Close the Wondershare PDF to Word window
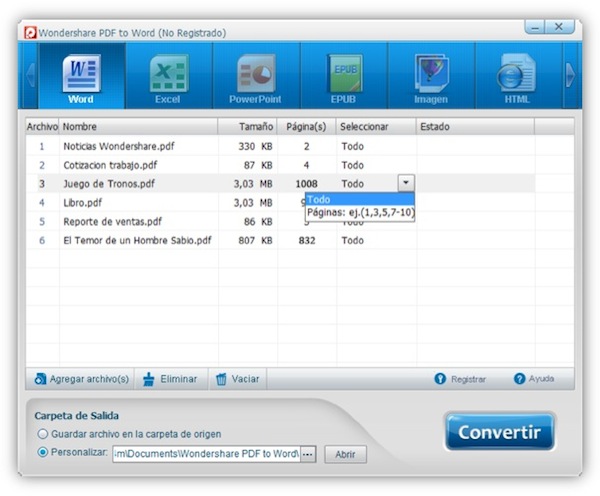Viewport: 600px width, 496px height. coord(559,27)
